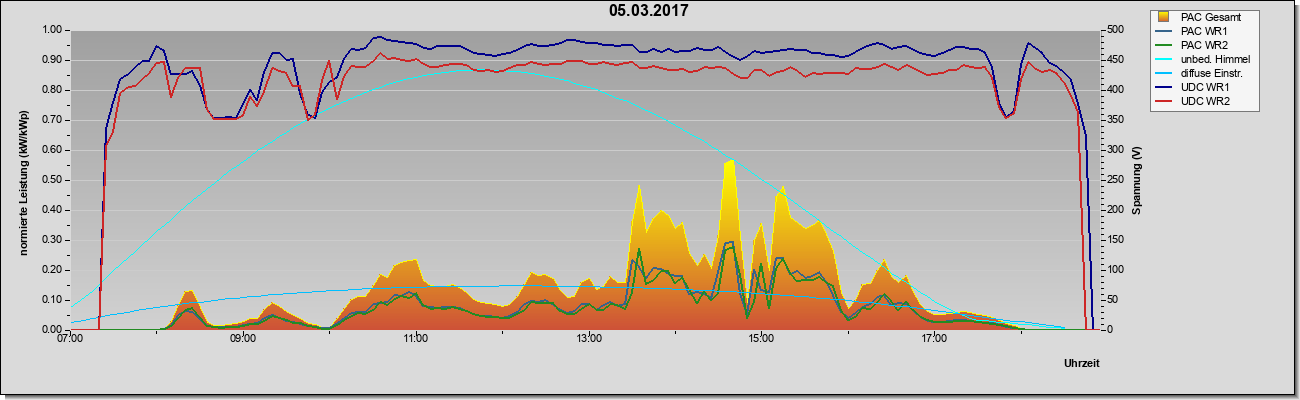This screenshot has height=400, width=1300.
Task: Click the 1.00 value on power axis
Action: point(51,30)
